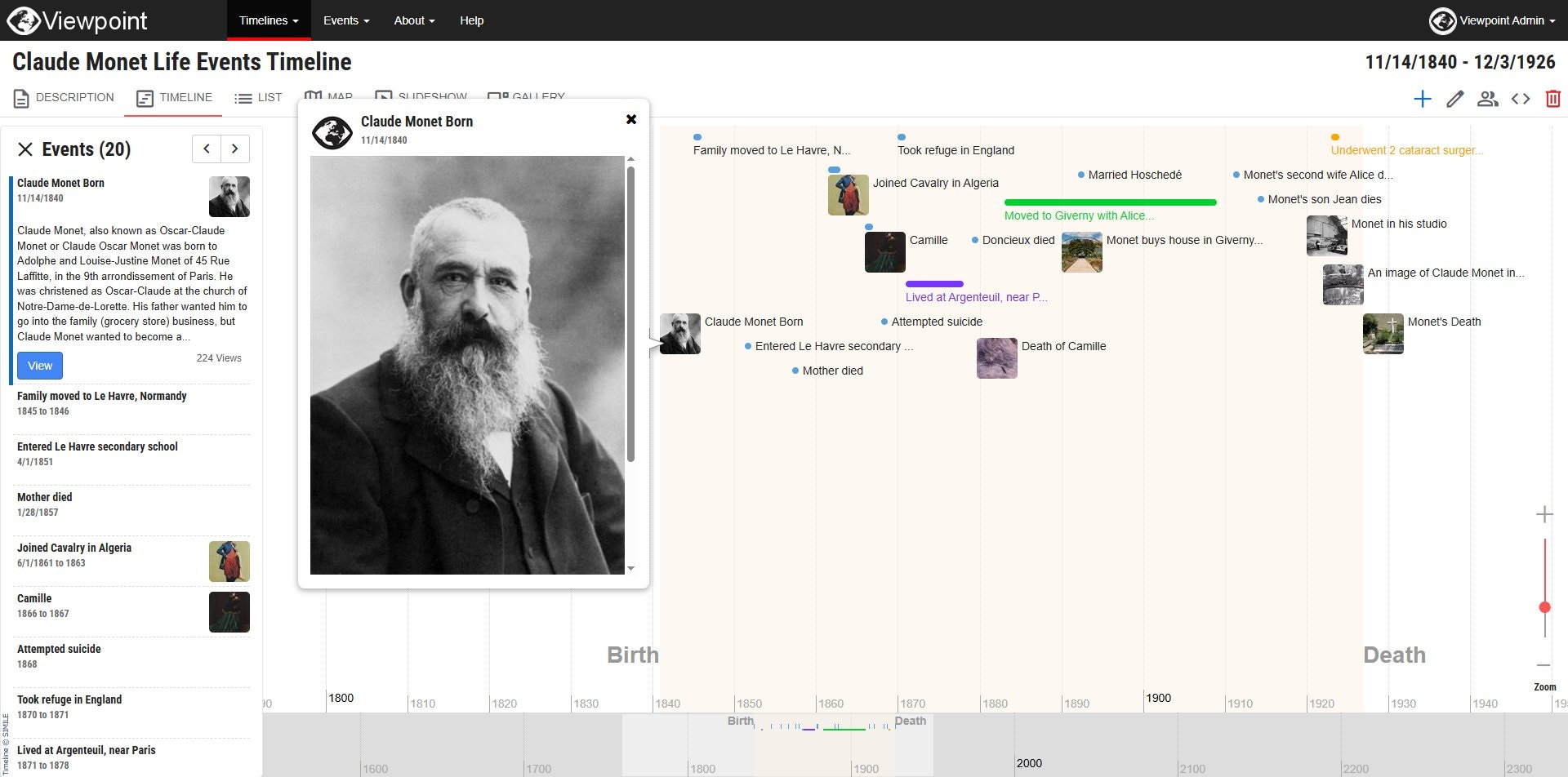Click the delete timeline trash icon
Image resolution: width=1568 pixels, height=777 pixels.
coord(1552,98)
